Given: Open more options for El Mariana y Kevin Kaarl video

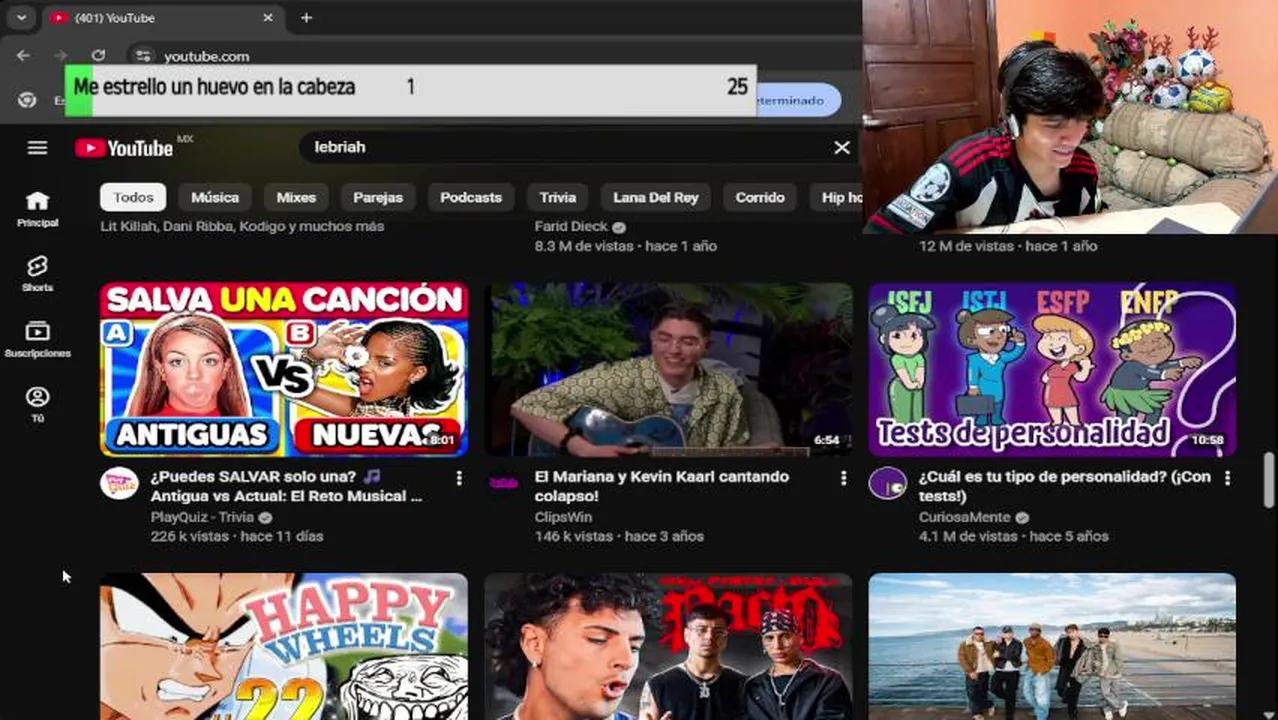Looking at the screenshot, I should point(843,478).
